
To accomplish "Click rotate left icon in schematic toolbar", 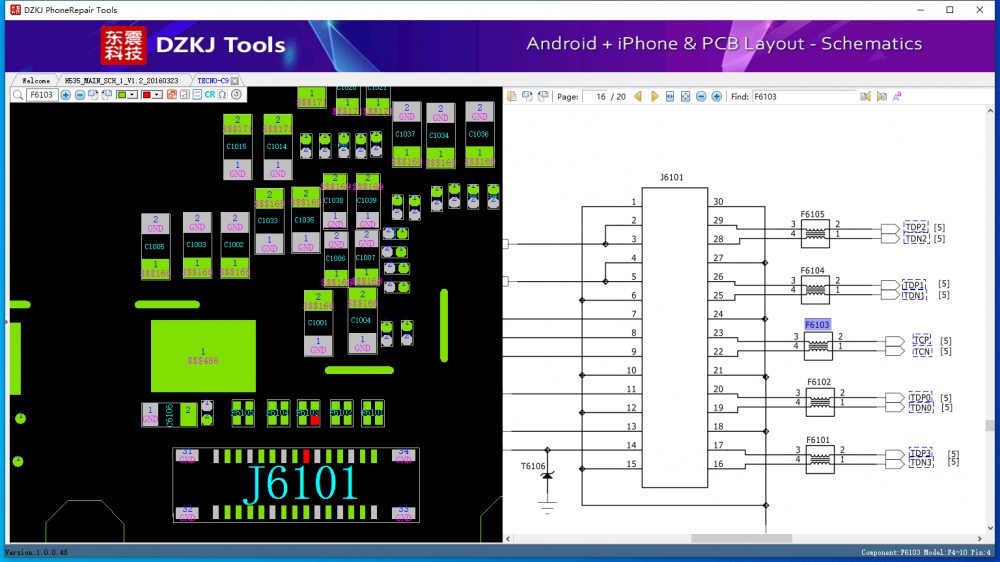I will [527, 96].
